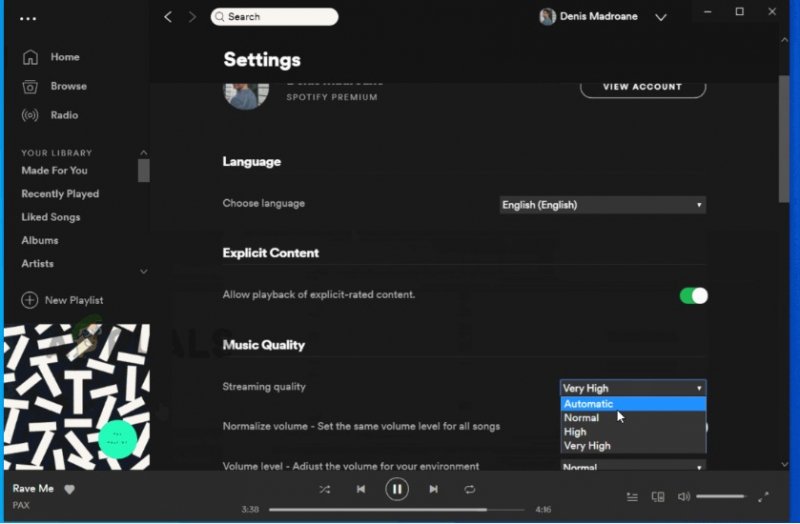The height and width of the screenshot is (524, 800).
Task: Click the now playing album art
Action: click(77, 397)
